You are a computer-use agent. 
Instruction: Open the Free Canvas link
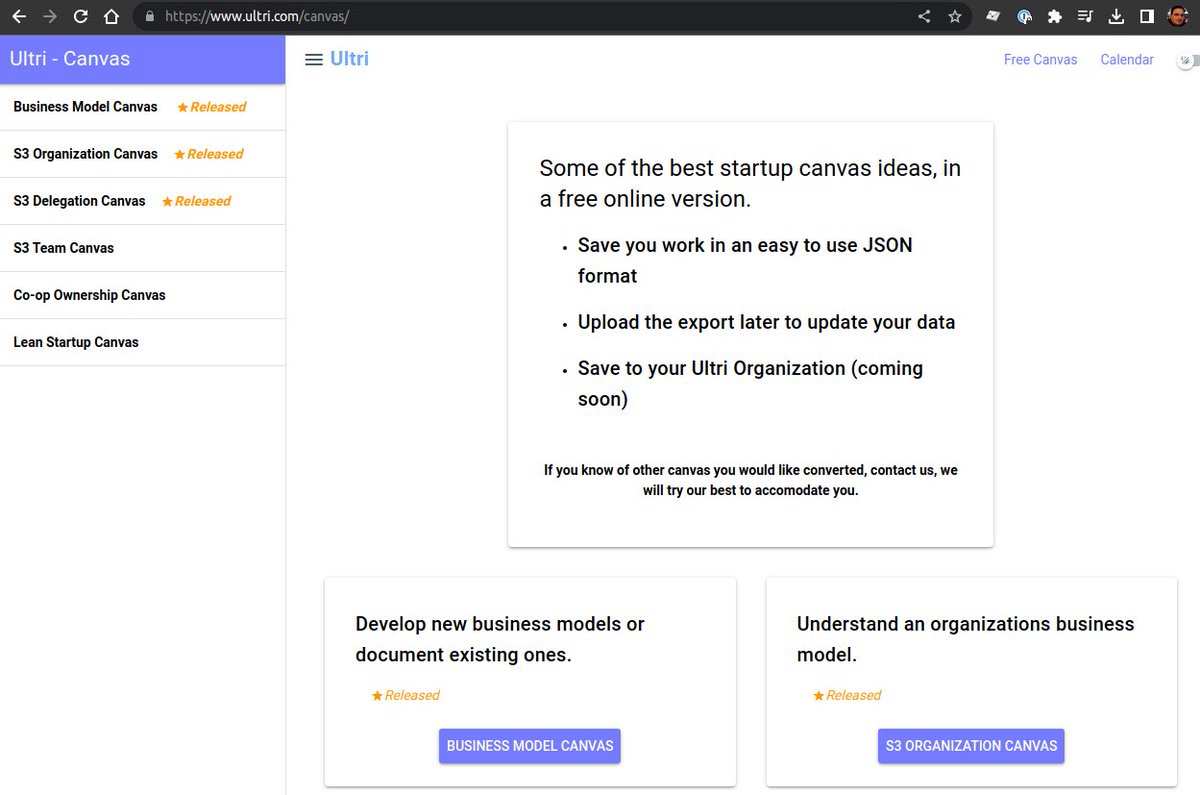1040,60
